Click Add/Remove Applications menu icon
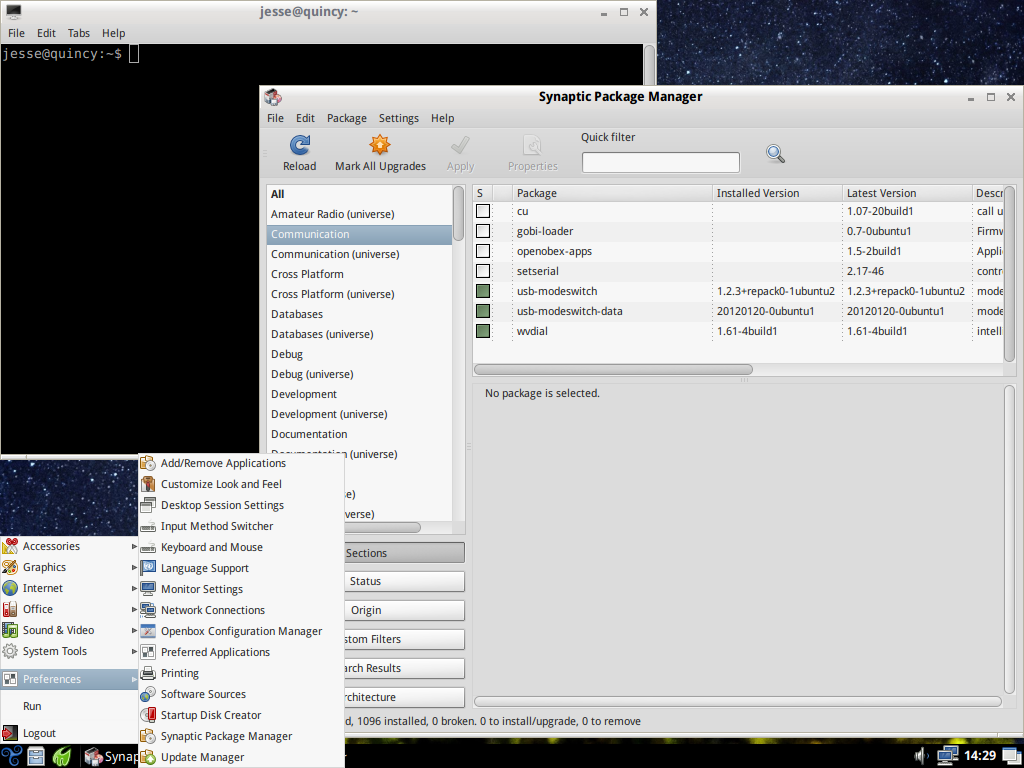The image size is (1024, 768). click(148, 463)
